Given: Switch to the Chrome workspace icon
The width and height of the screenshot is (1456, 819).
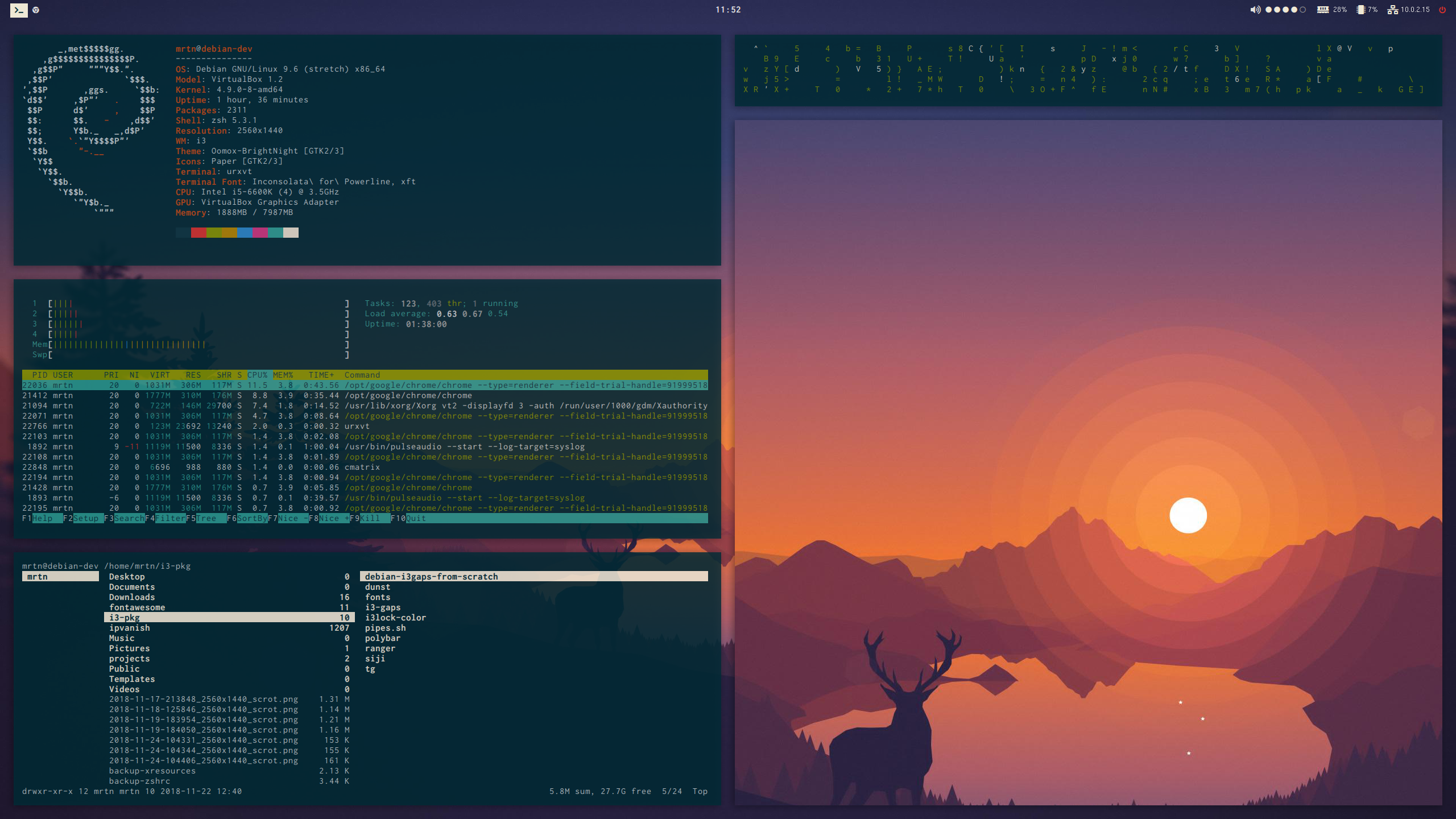Looking at the screenshot, I should 36,10.
